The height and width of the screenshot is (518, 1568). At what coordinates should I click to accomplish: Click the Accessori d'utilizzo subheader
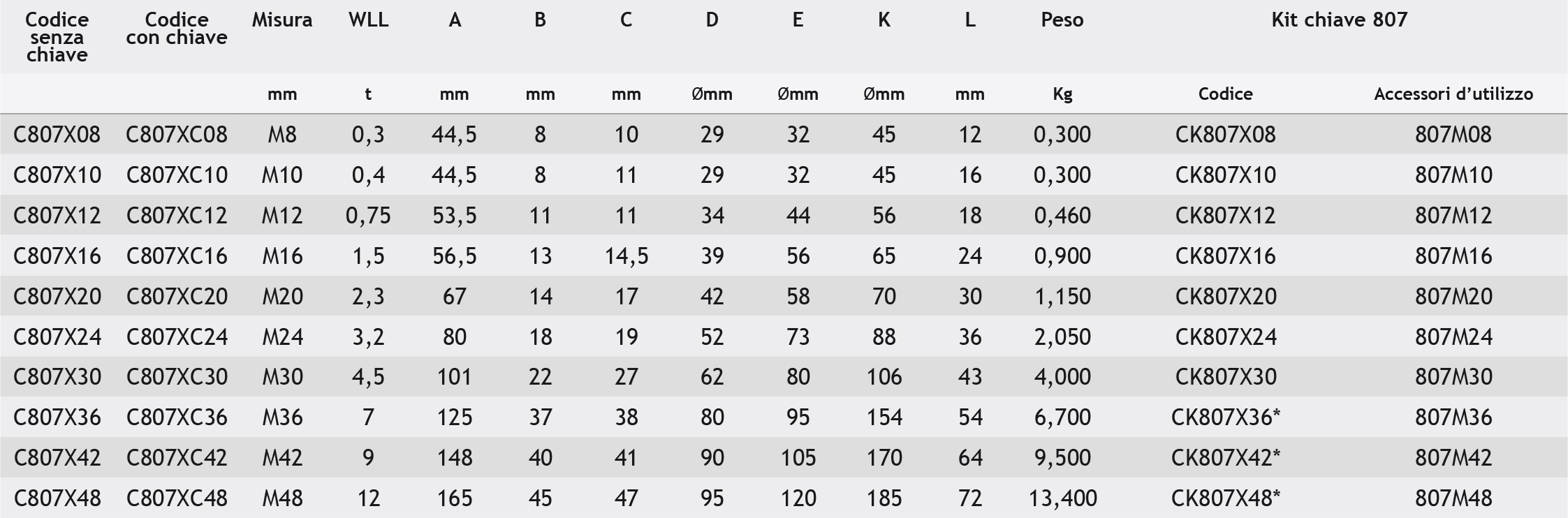[x=1453, y=94]
